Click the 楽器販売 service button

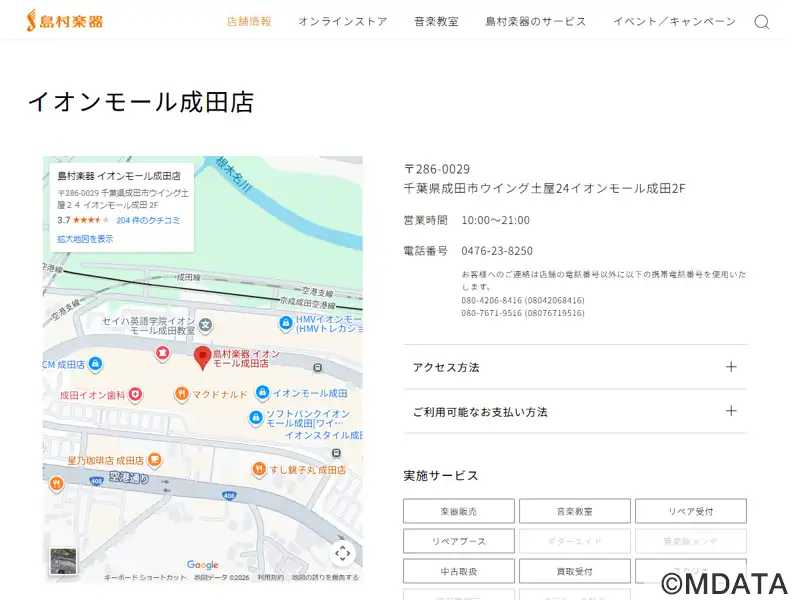pos(459,511)
